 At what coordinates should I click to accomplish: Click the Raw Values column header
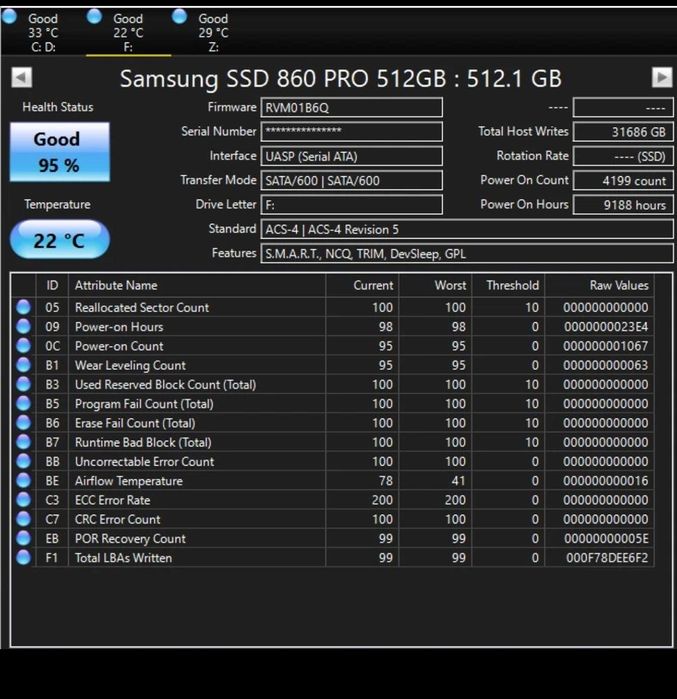tap(599, 285)
